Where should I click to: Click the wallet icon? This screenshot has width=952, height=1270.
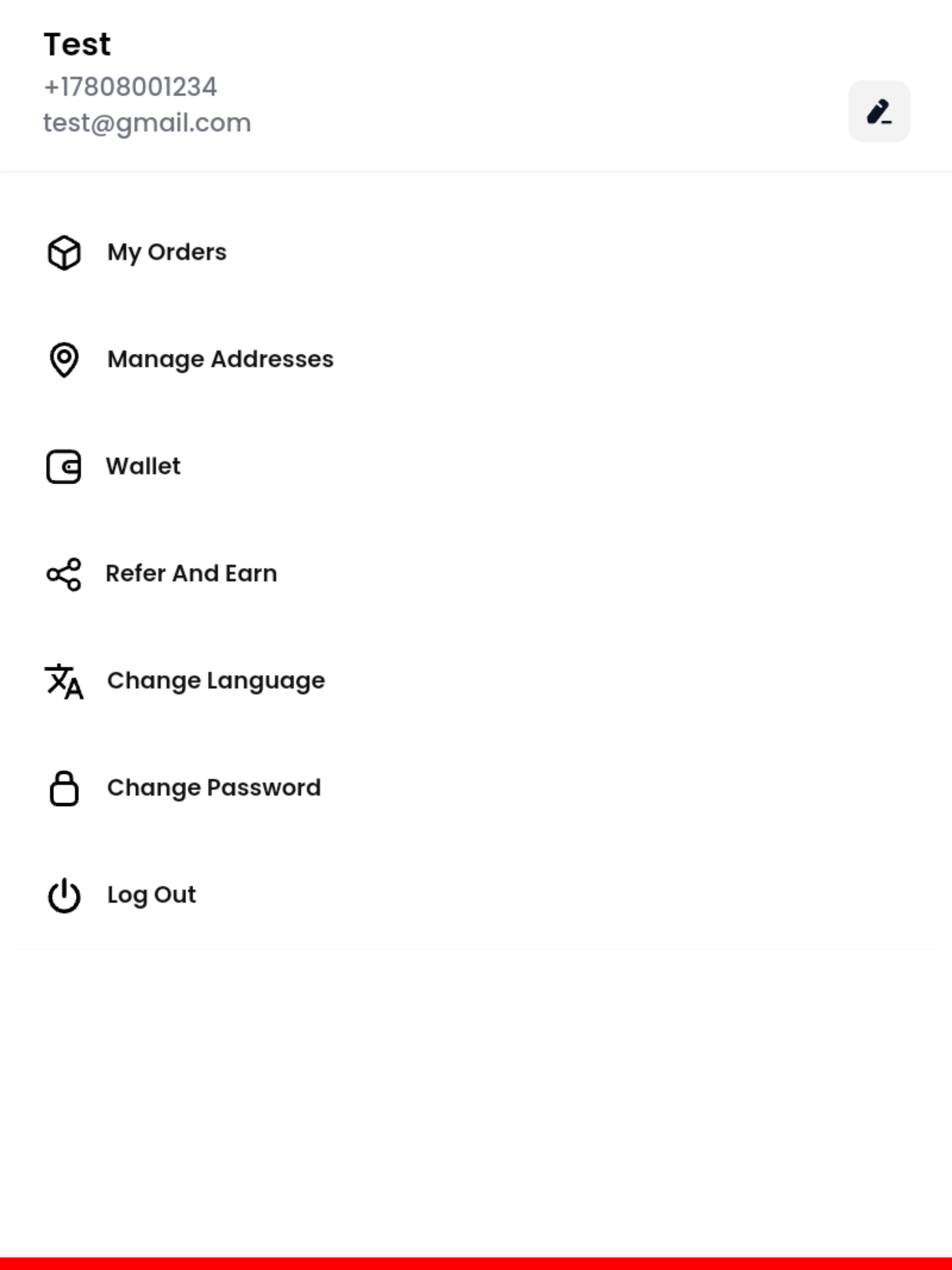(64, 467)
